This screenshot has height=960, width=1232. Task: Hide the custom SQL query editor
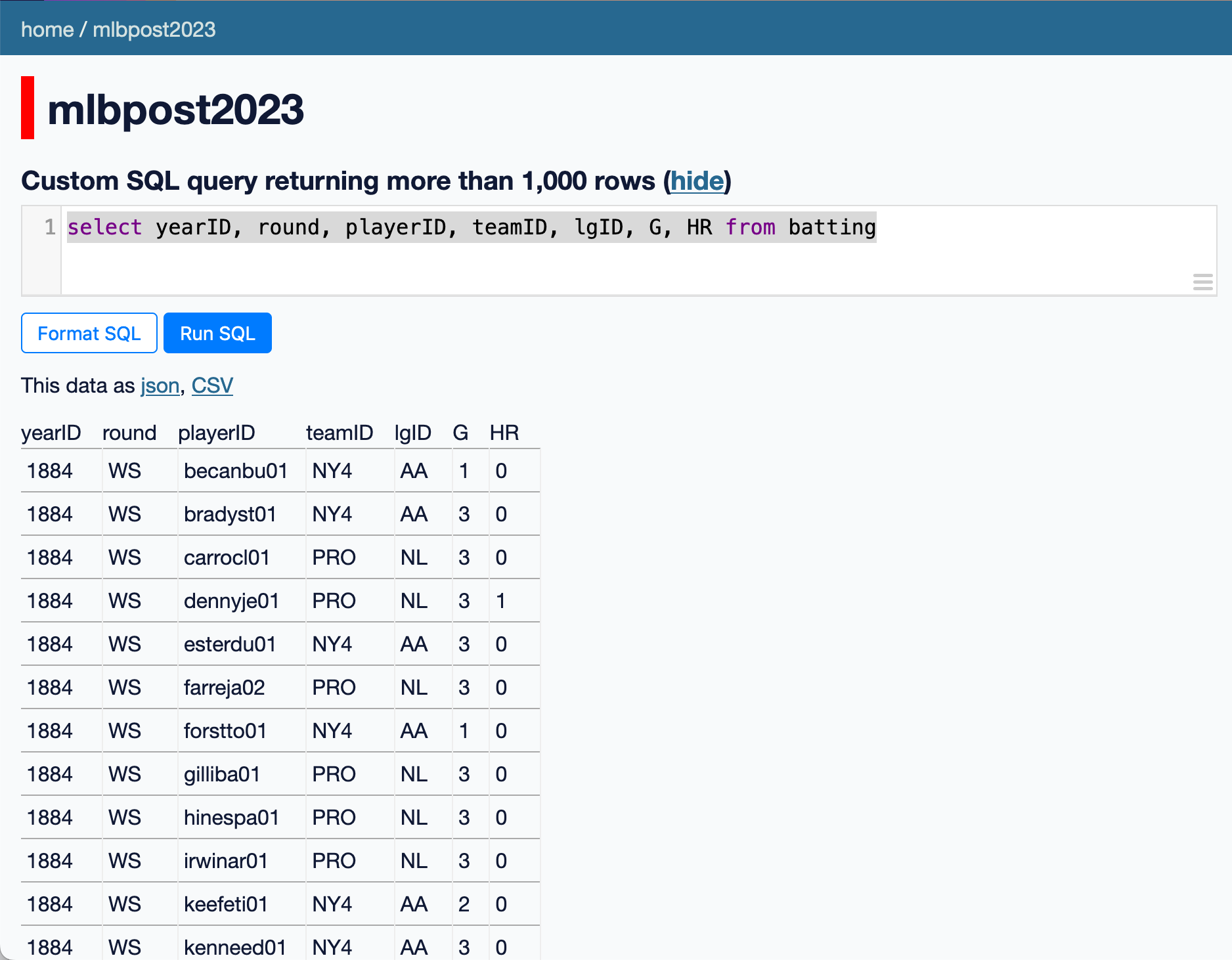(x=697, y=181)
